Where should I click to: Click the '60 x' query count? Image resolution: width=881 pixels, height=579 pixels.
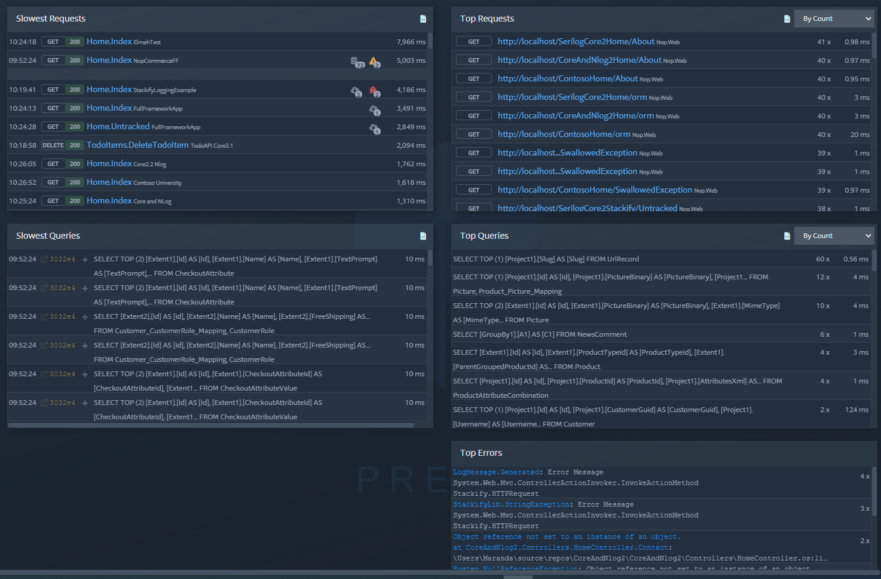coord(823,259)
